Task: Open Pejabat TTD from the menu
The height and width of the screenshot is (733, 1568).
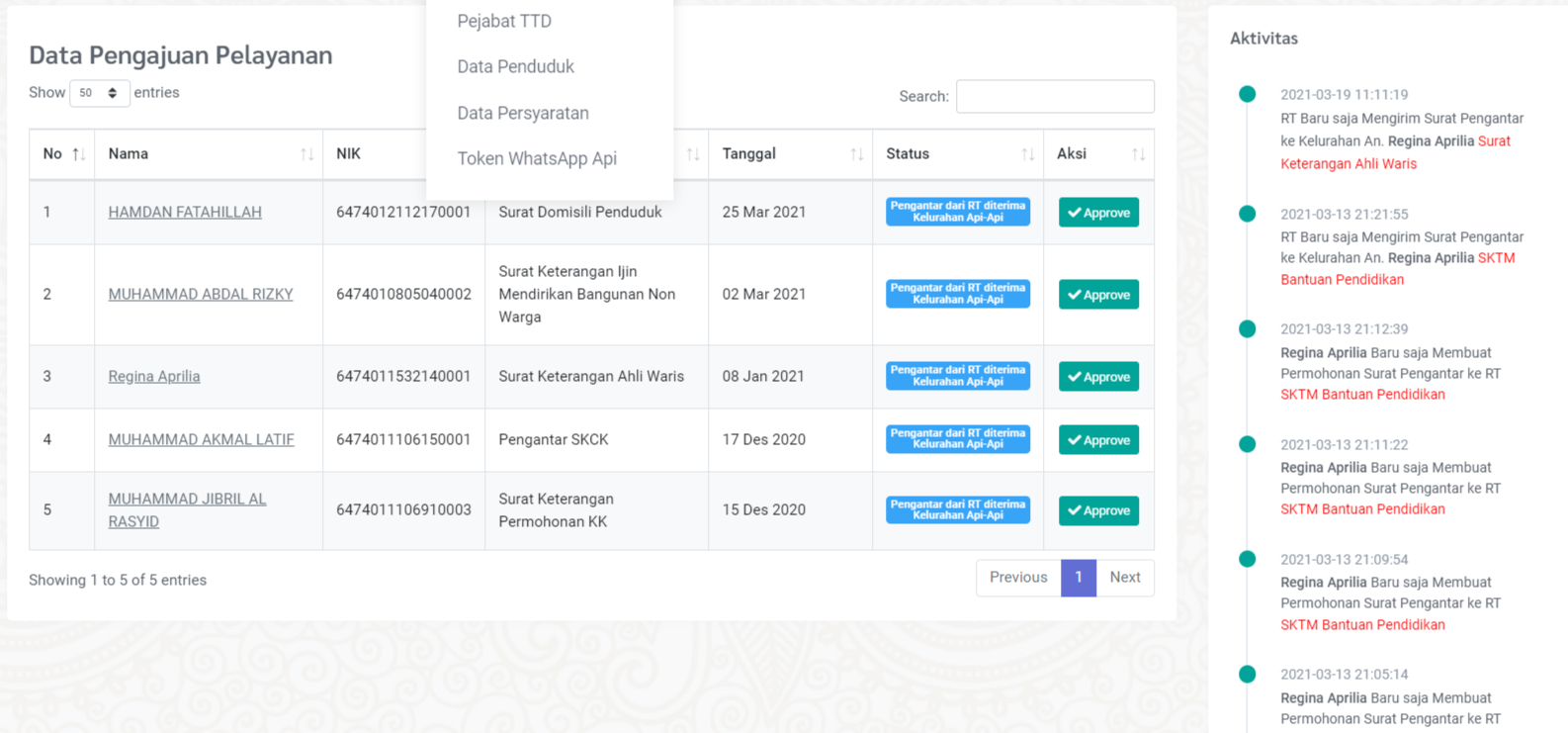Action: [x=504, y=21]
